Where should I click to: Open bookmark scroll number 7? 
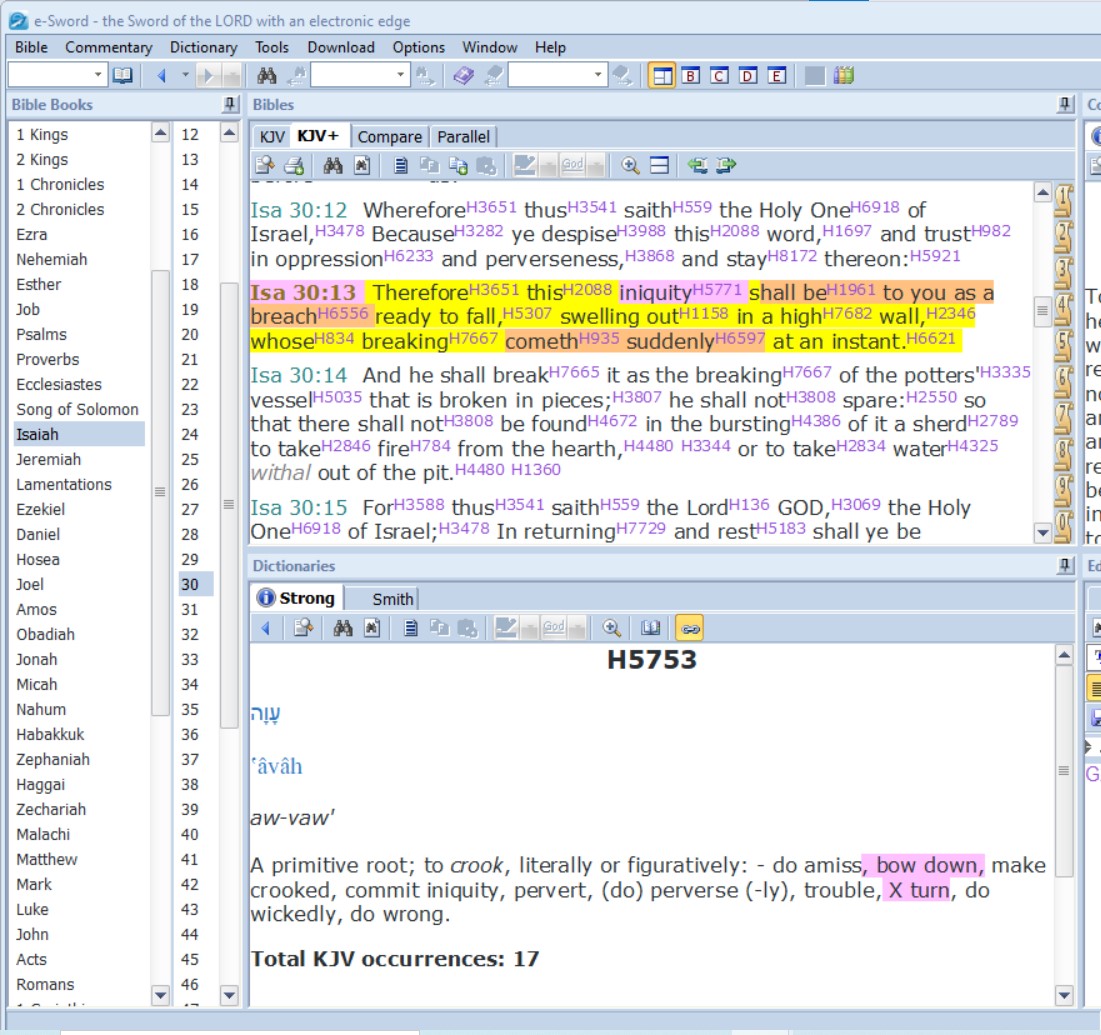[x=1064, y=418]
